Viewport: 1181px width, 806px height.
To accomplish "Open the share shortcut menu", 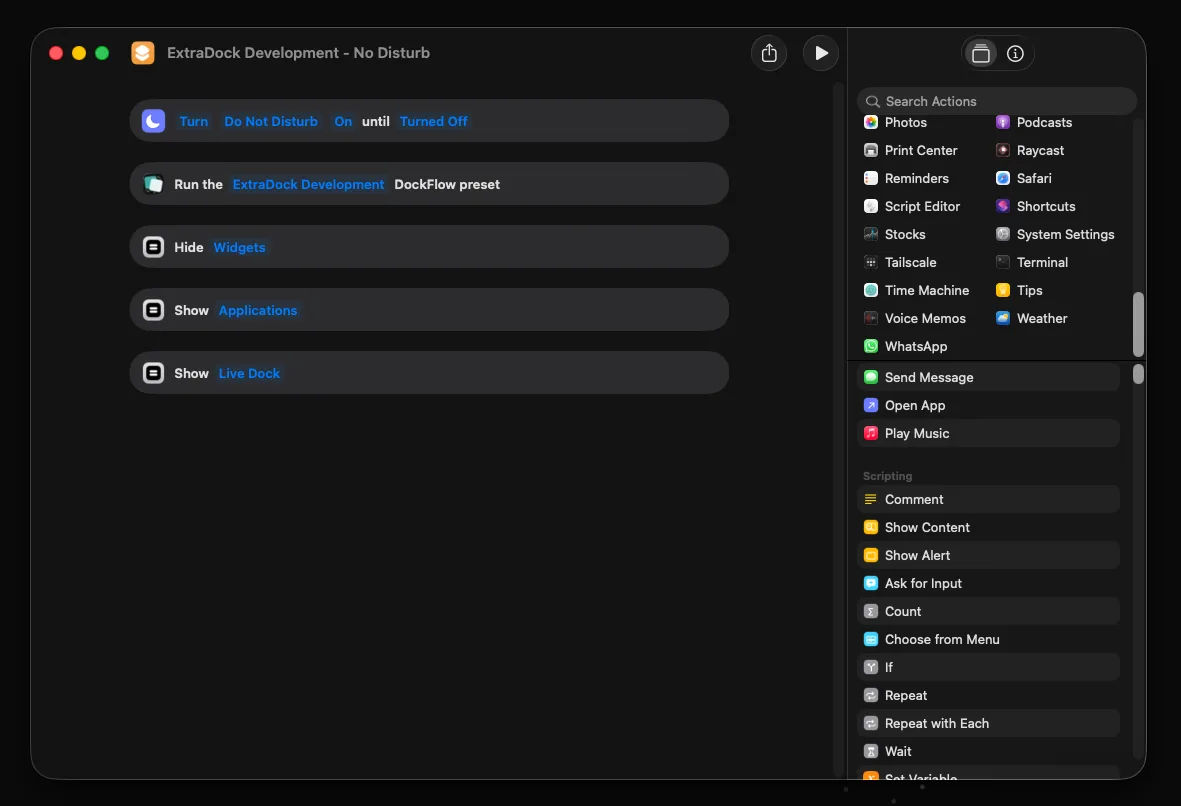I will pyautogui.click(x=769, y=53).
